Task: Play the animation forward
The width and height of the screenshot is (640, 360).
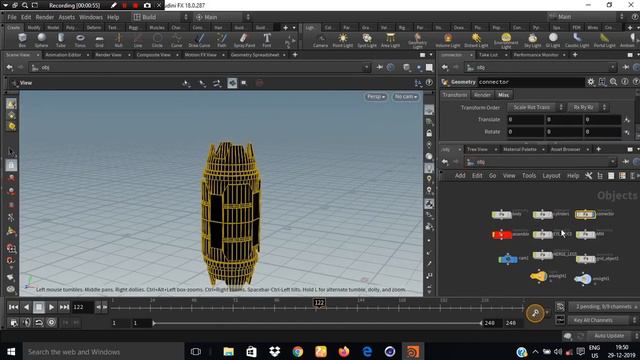Action: (51, 307)
